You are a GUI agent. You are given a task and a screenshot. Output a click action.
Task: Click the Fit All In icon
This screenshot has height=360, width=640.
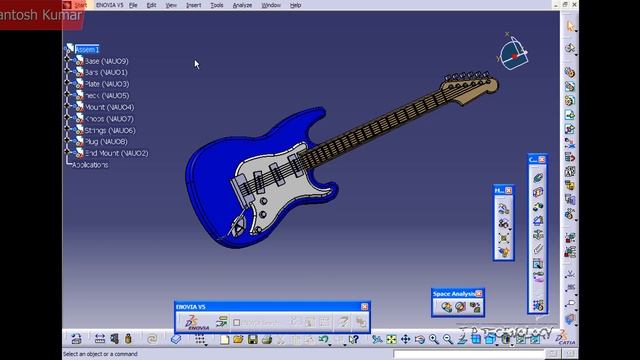391,339
